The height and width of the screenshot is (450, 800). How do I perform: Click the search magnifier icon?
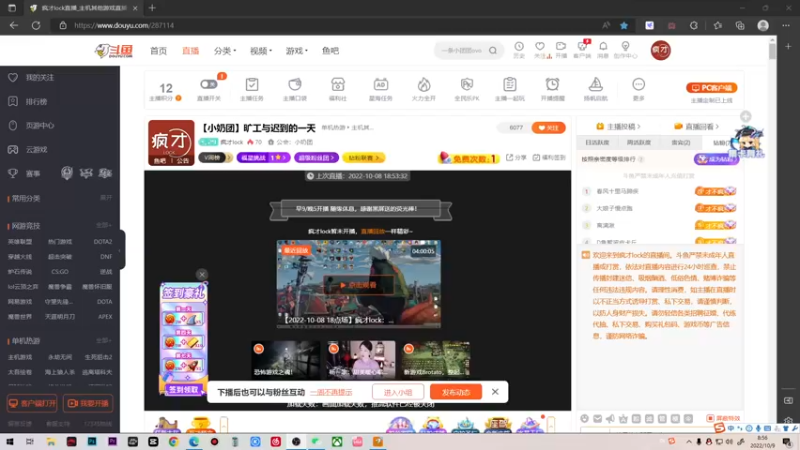pyautogui.click(x=493, y=51)
